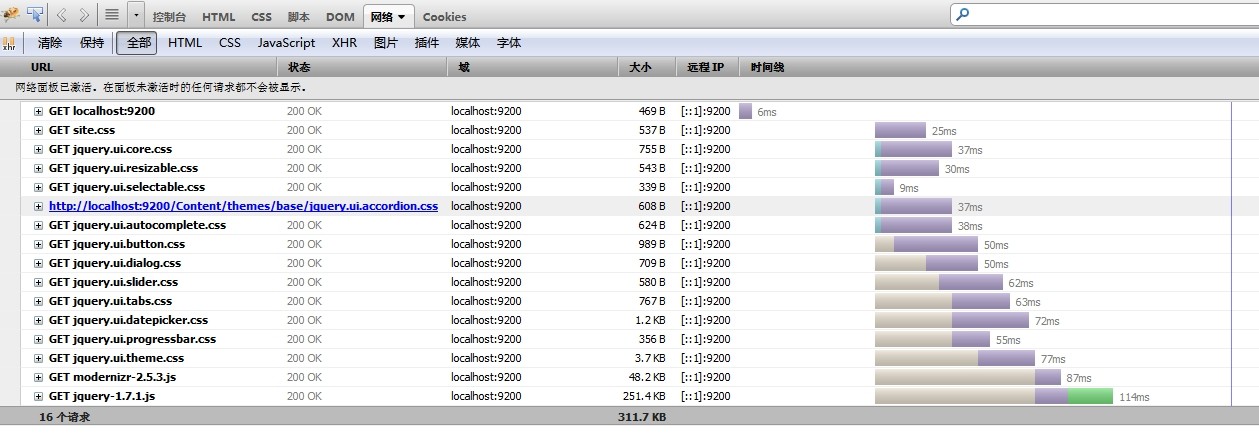Click the jquery-1.7.1.js green timeline bar
1259x433 pixels.
[1090, 397]
